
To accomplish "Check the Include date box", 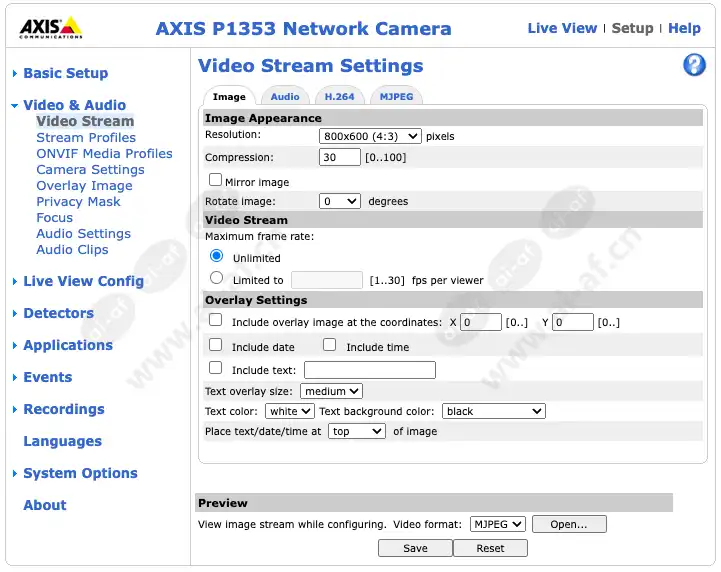I will coord(215,344).
